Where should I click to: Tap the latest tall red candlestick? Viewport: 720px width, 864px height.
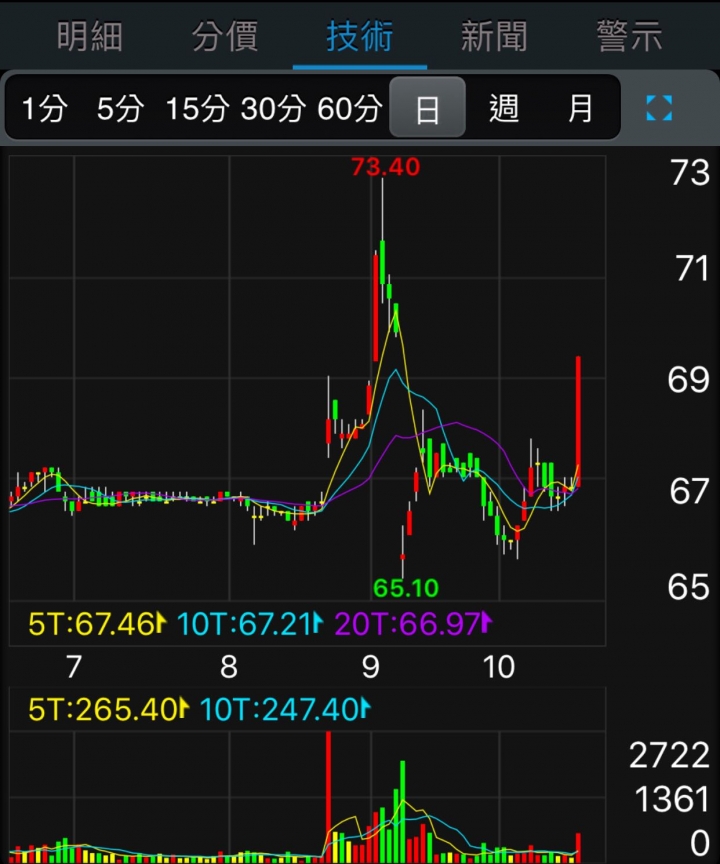[578, 422]
